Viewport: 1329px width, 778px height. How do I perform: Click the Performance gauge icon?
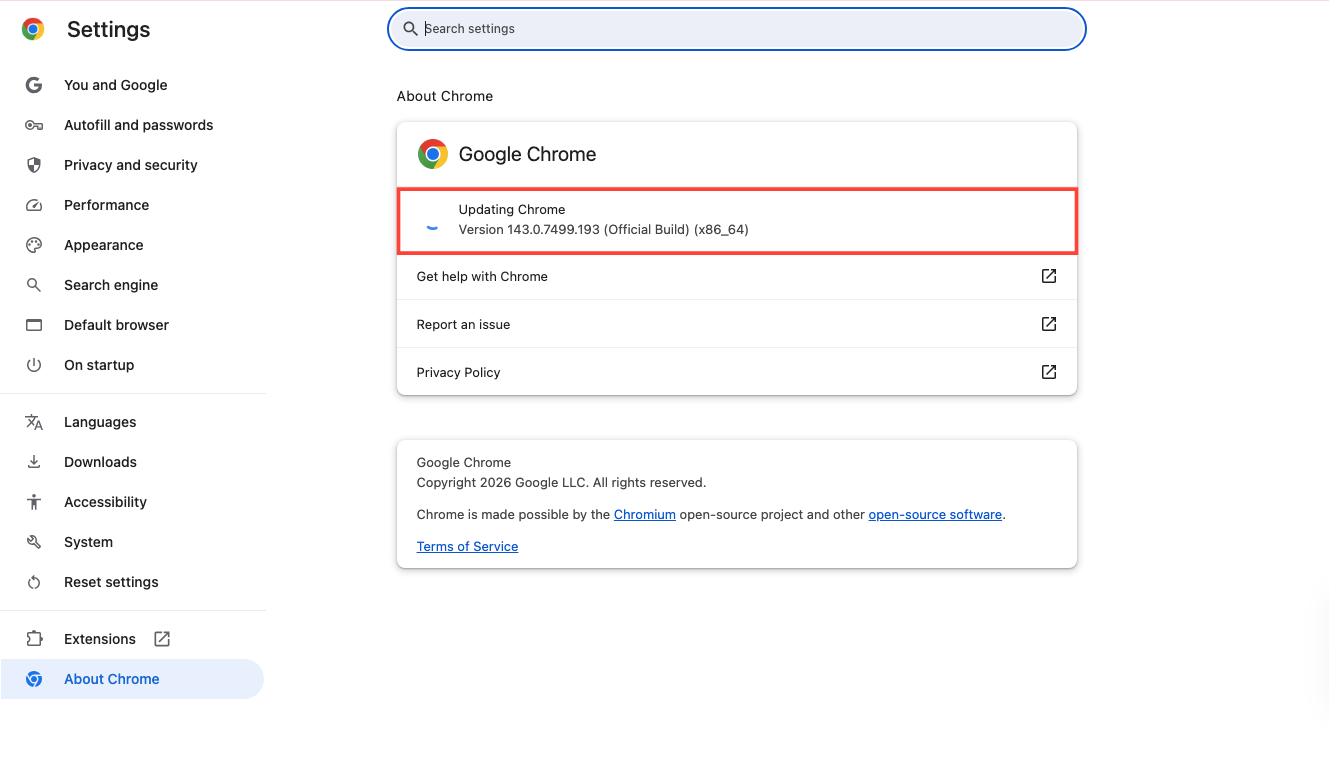click(x=34, y=205)
